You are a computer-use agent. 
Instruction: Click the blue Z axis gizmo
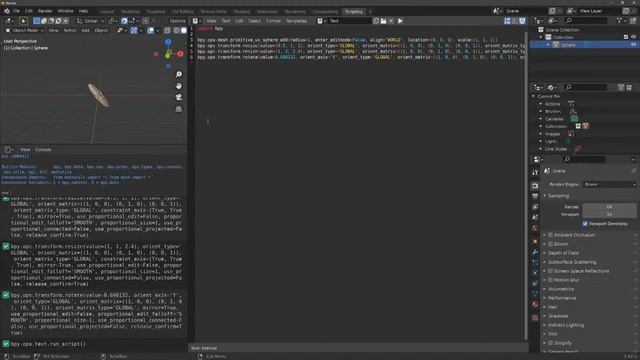(168, 42)
